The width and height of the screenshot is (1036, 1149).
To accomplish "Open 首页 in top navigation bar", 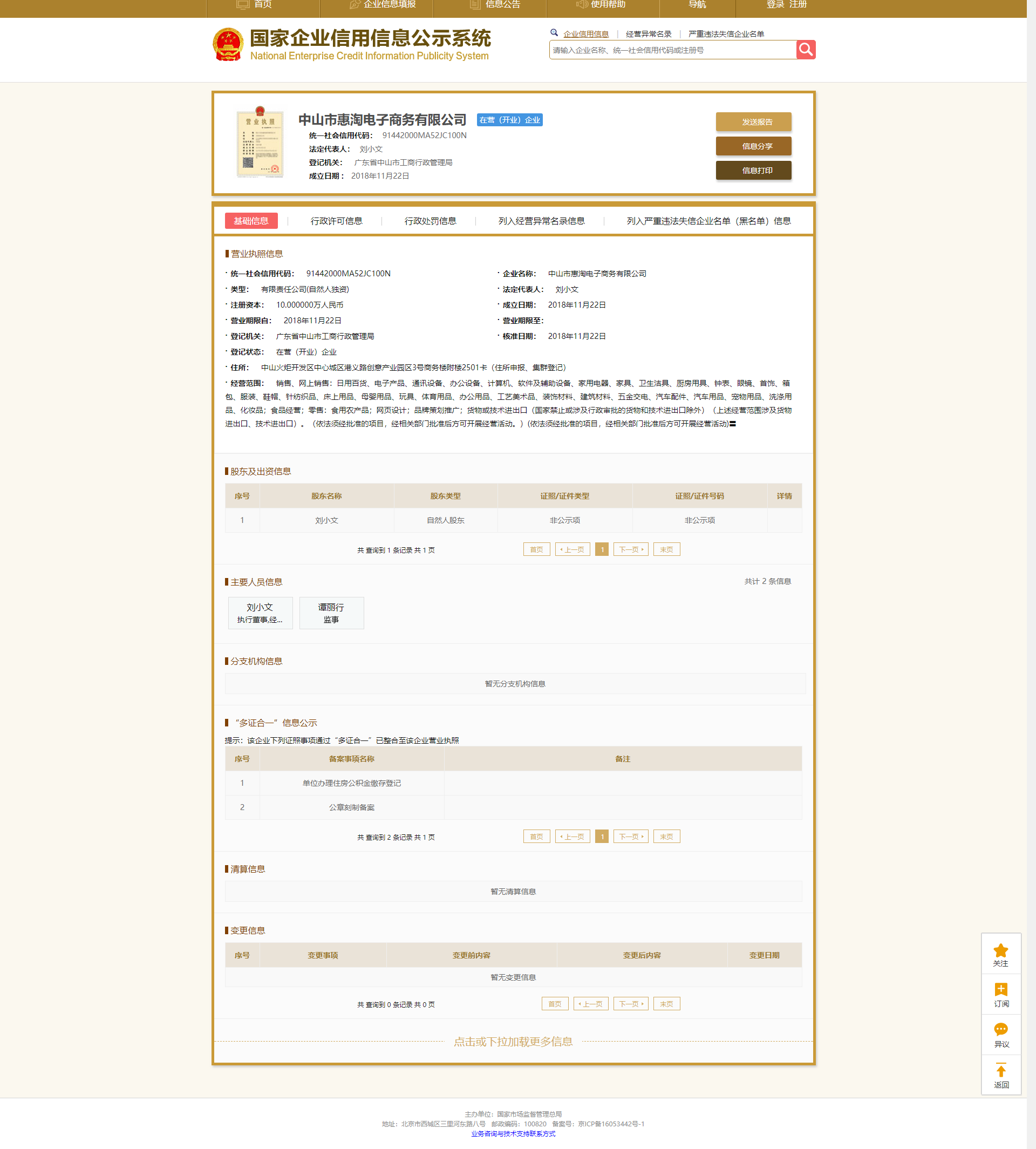I will pos(262,4).
